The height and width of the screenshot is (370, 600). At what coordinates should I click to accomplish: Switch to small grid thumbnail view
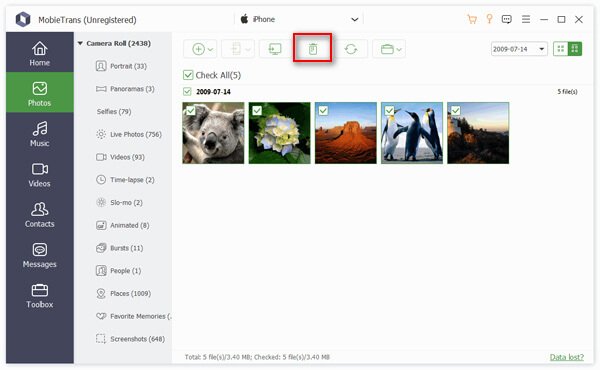[x=561, y=49]
